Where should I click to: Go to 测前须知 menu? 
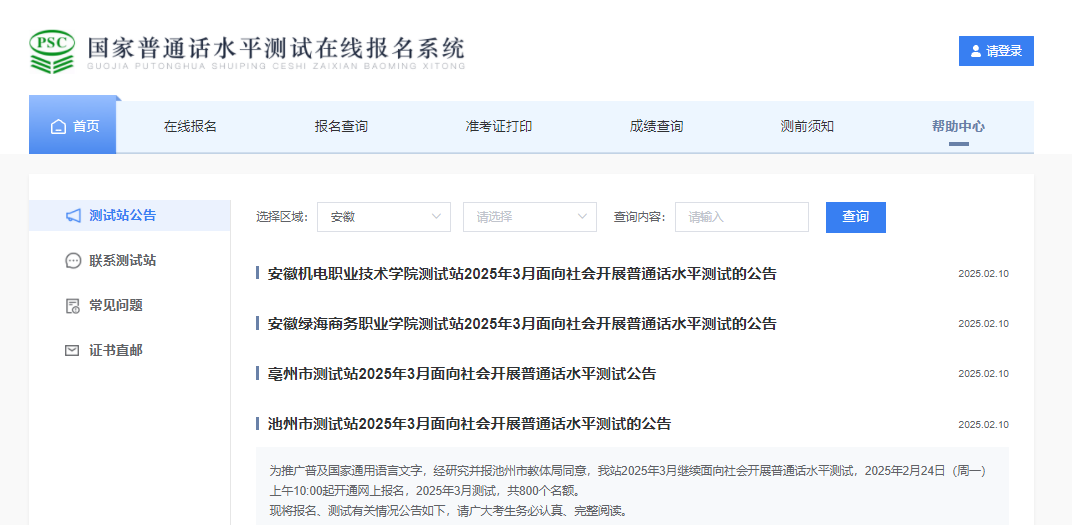point(807,126)
